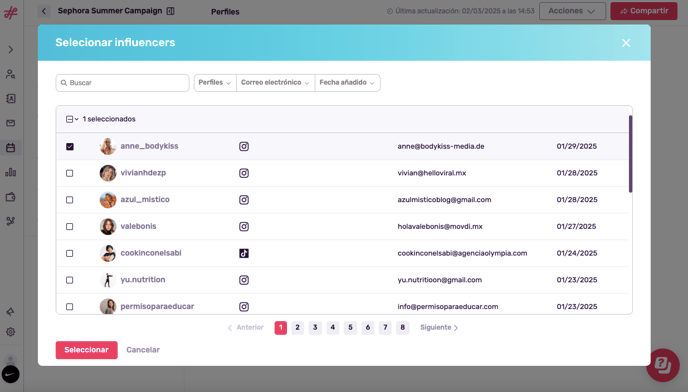
Task: Go to page 4
Action: coord(333,327)
